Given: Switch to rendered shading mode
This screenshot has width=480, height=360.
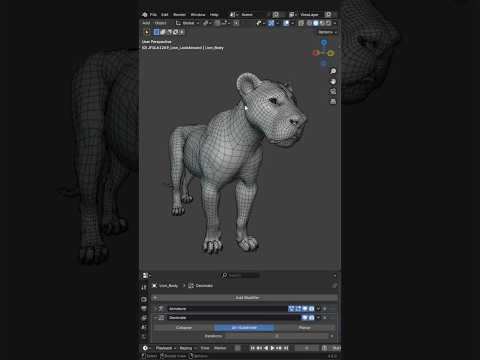Looking at the screenshot, I should point(328,23).
